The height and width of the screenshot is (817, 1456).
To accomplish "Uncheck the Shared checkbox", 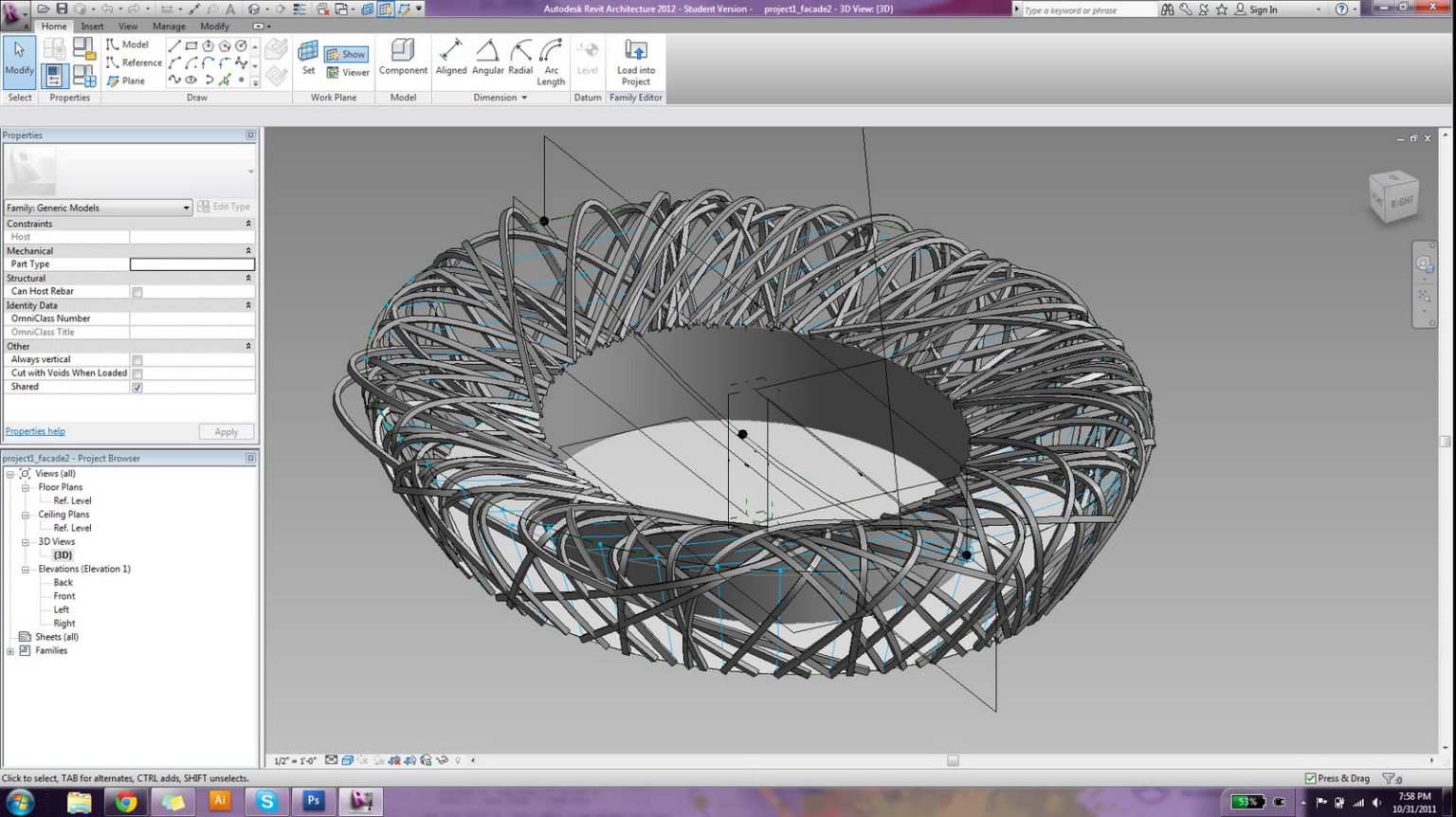I will [x=137, y=388].
